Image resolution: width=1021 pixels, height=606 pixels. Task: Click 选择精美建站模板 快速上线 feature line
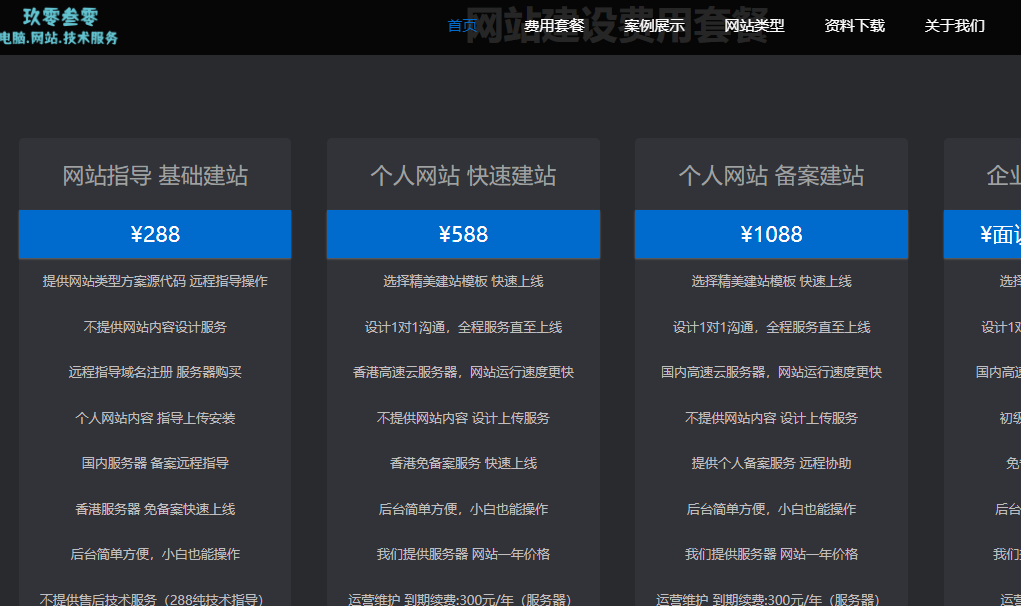[463, 281]
